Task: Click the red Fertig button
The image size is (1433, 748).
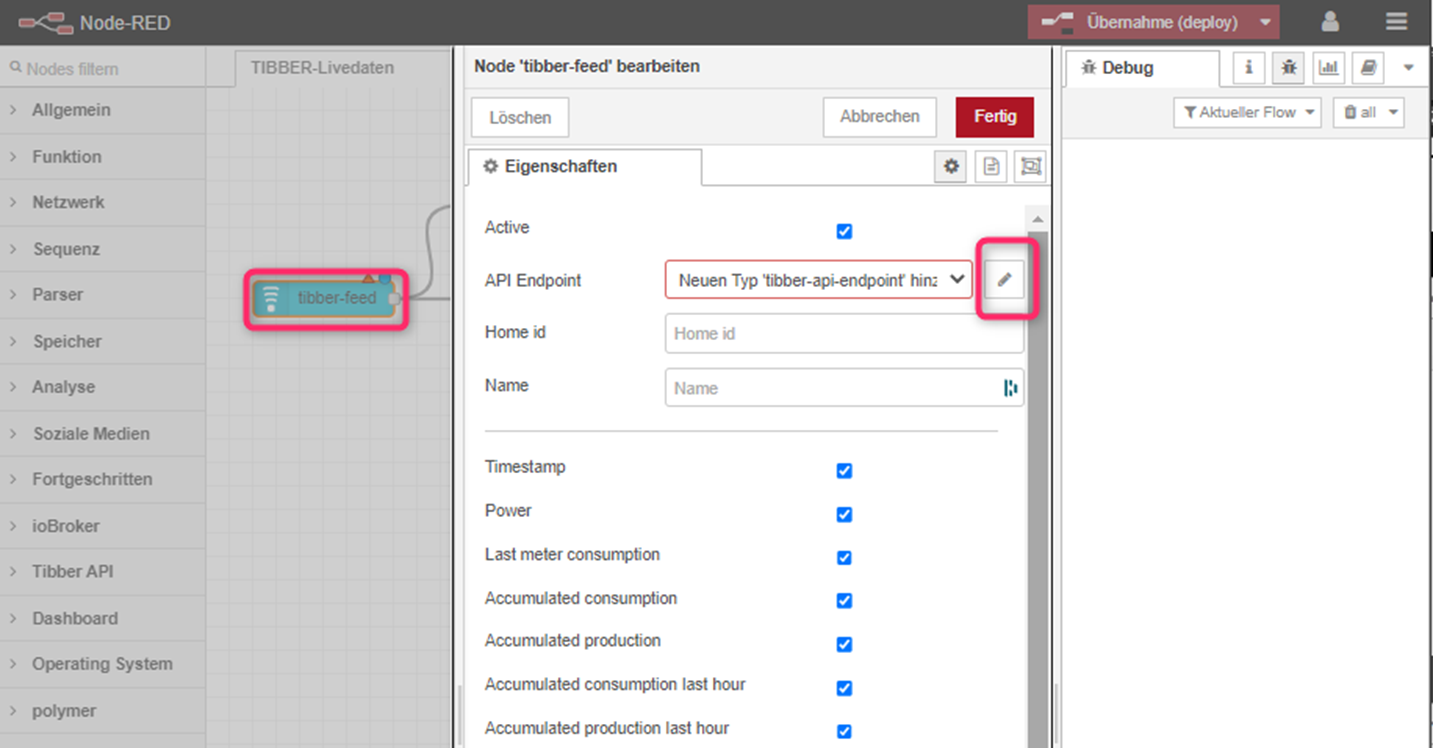Action: click(995, 117)
